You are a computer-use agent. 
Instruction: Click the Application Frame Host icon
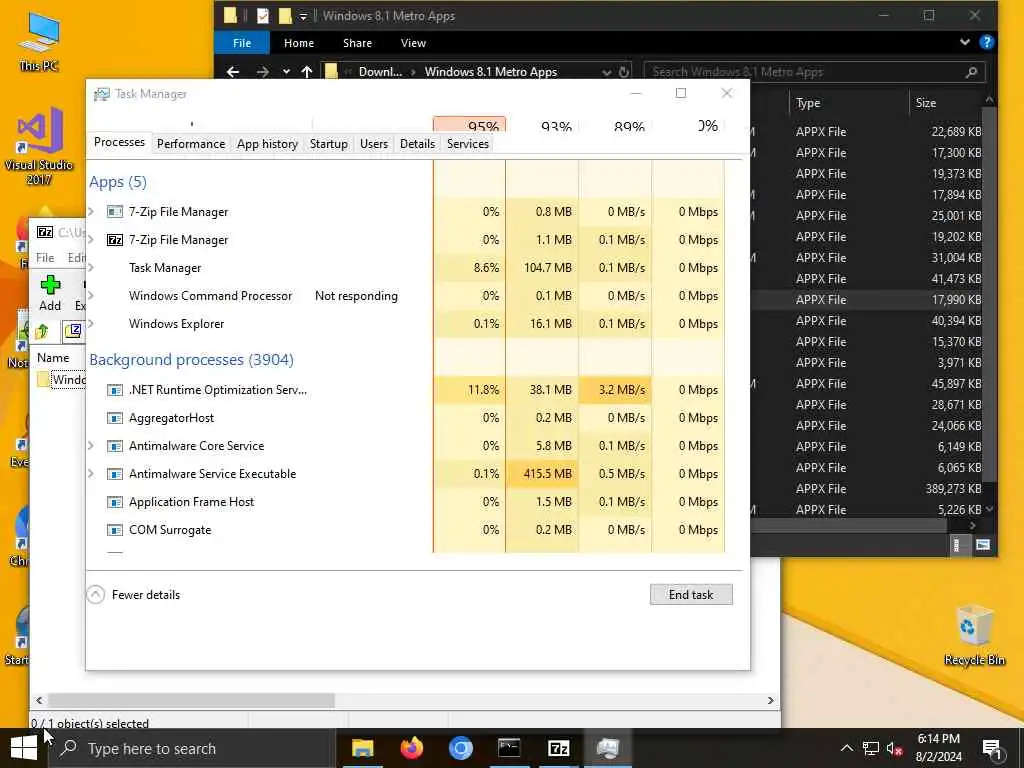115,502
